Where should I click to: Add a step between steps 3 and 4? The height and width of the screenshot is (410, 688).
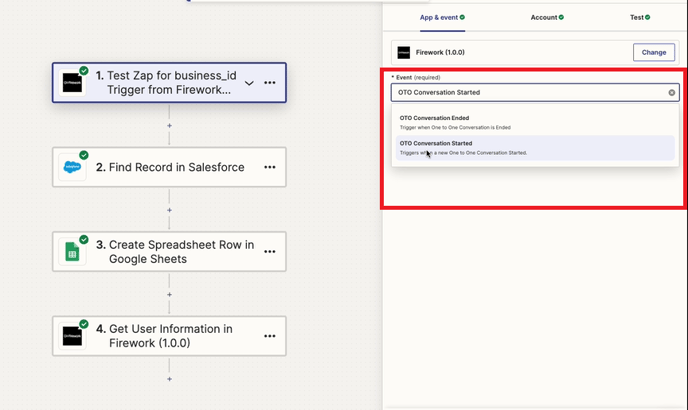tap(169, 295)
